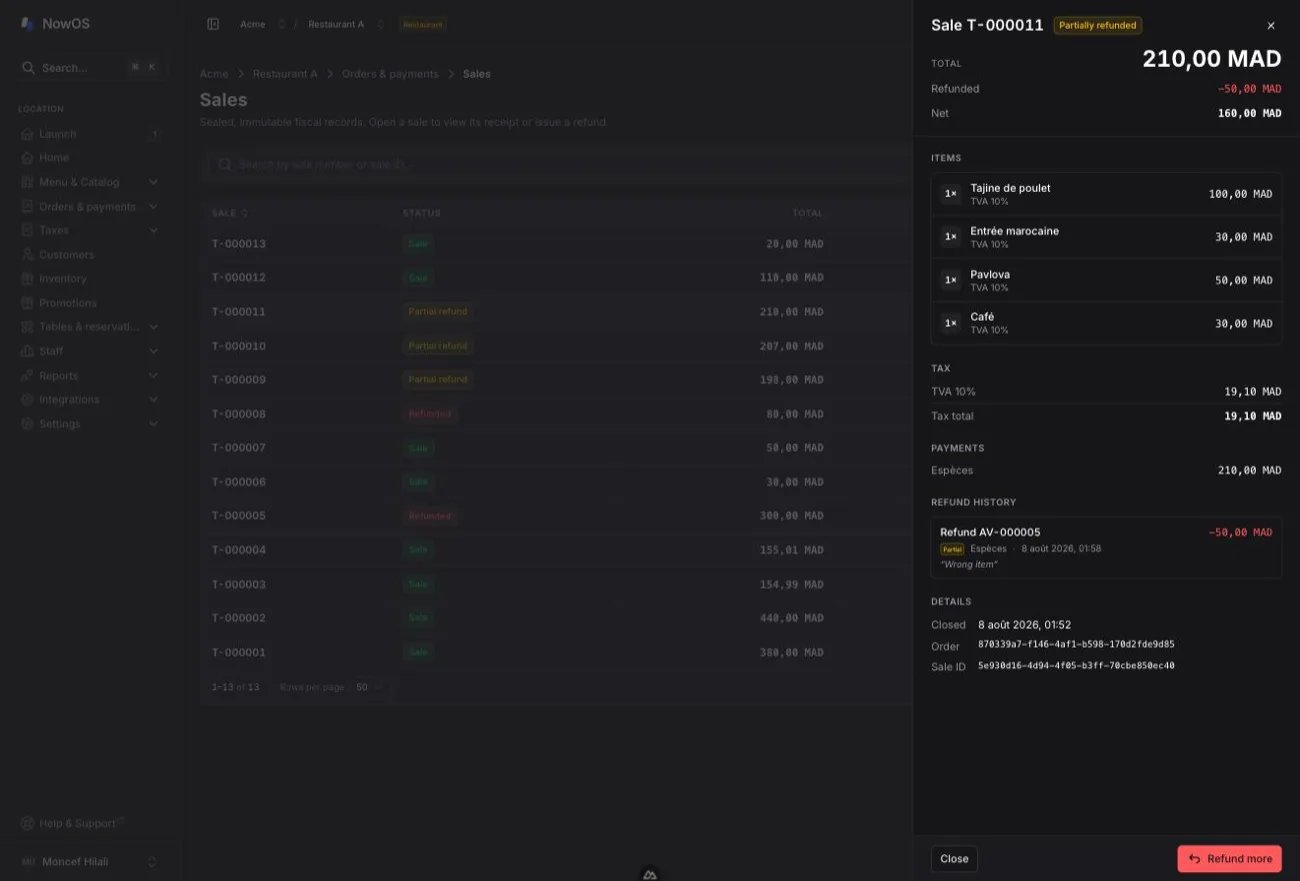The height and width of the screenshot is (881, 1300).
Task: Click the NowOS logo icon
Action: pyautogui.click(x=27, y=24)
